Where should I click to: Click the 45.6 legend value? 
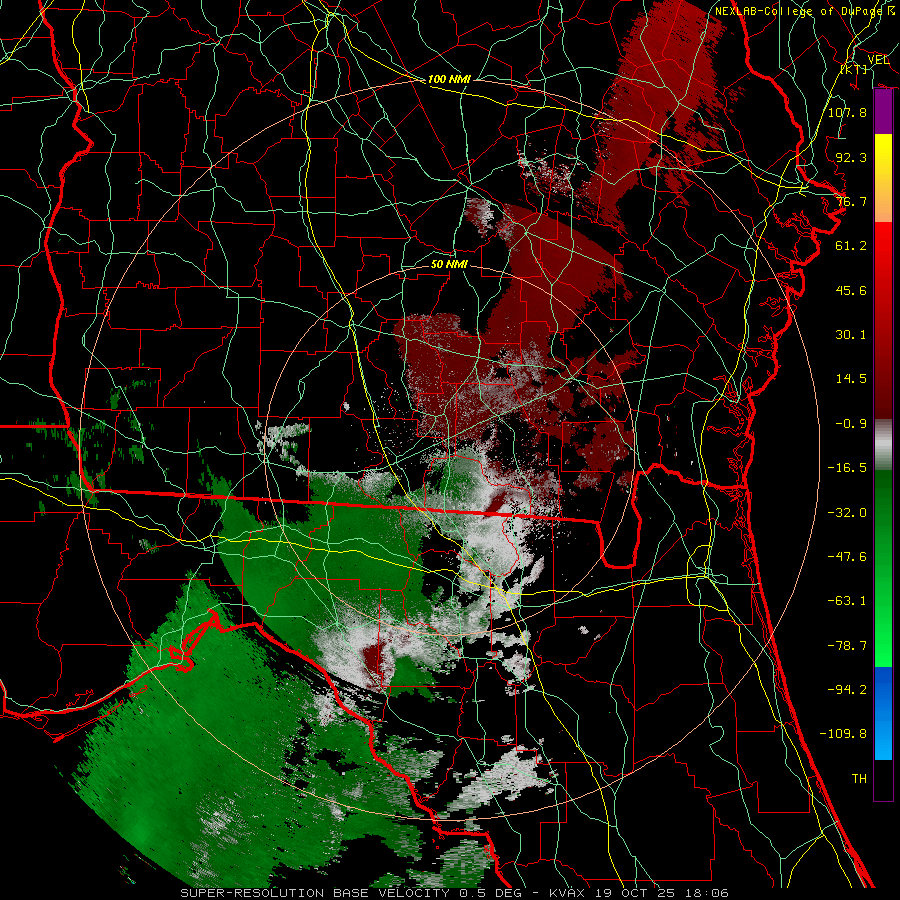(851, 290)
